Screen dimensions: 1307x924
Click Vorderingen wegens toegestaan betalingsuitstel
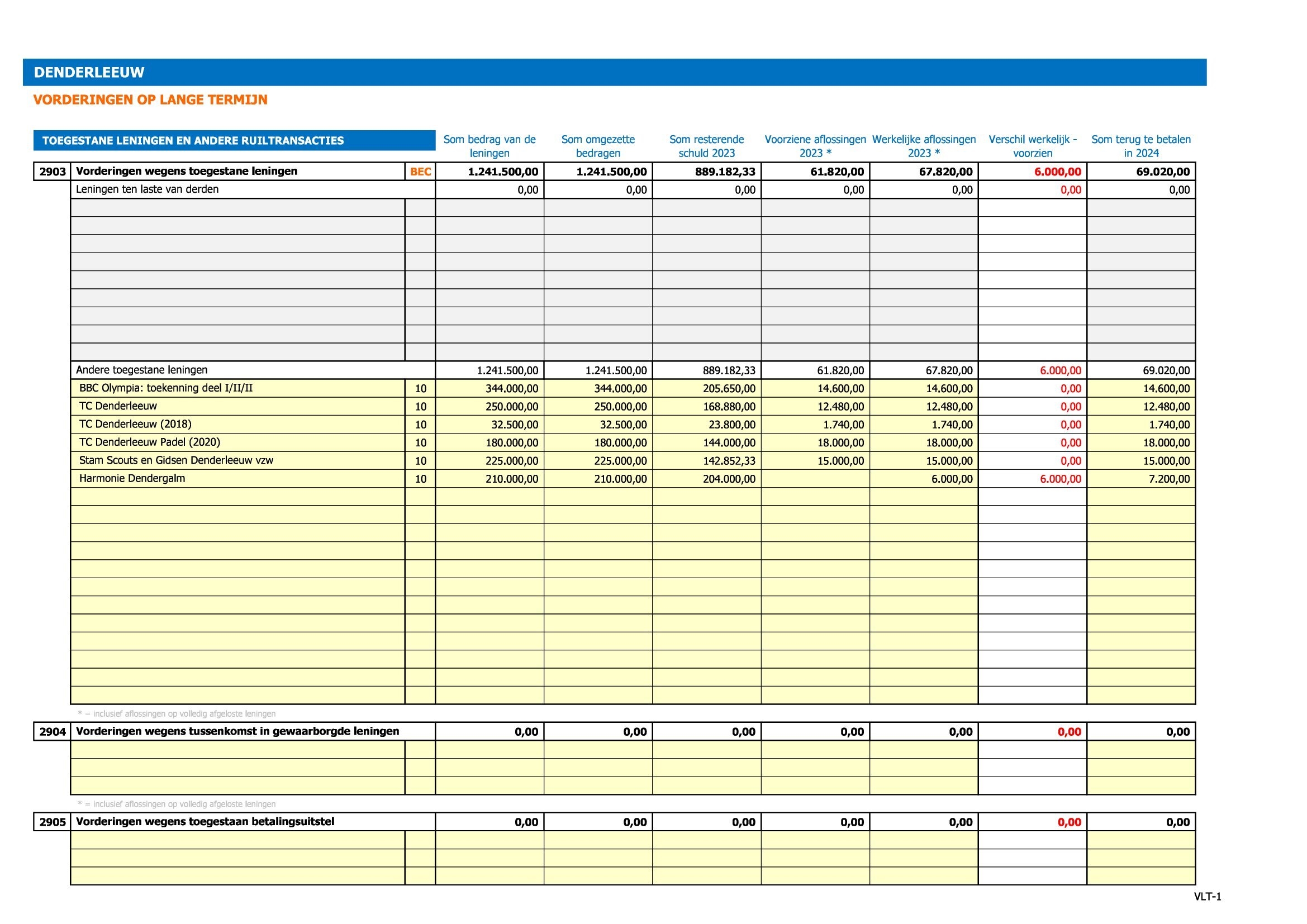[205, 822]
